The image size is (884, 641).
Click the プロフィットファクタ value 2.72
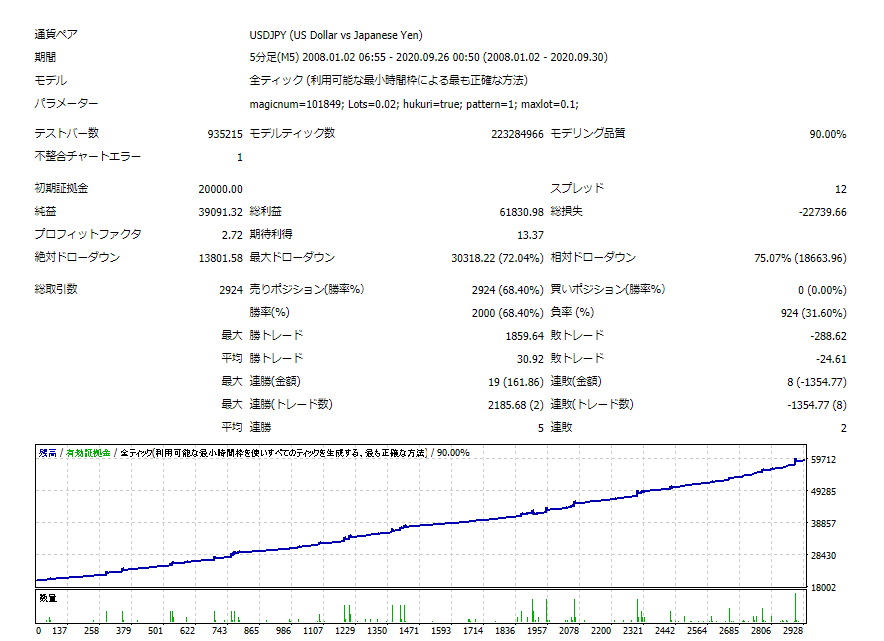230,235
